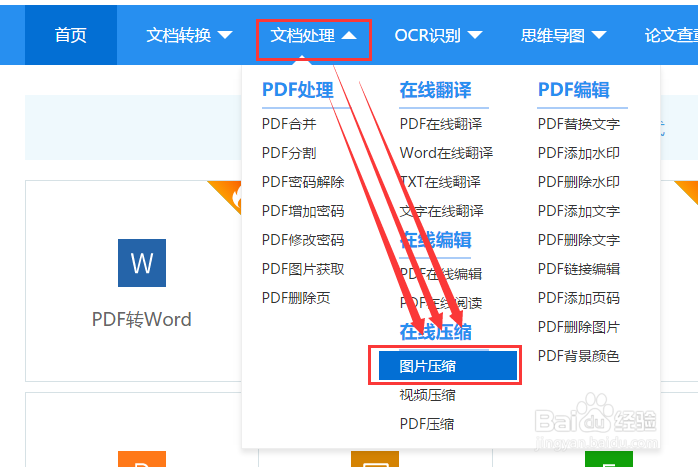Image resolution: width=698 pixels, height=467 pixels.
Task: Open PDF在线翻译 tool
Action: click(x=441, y=124)
